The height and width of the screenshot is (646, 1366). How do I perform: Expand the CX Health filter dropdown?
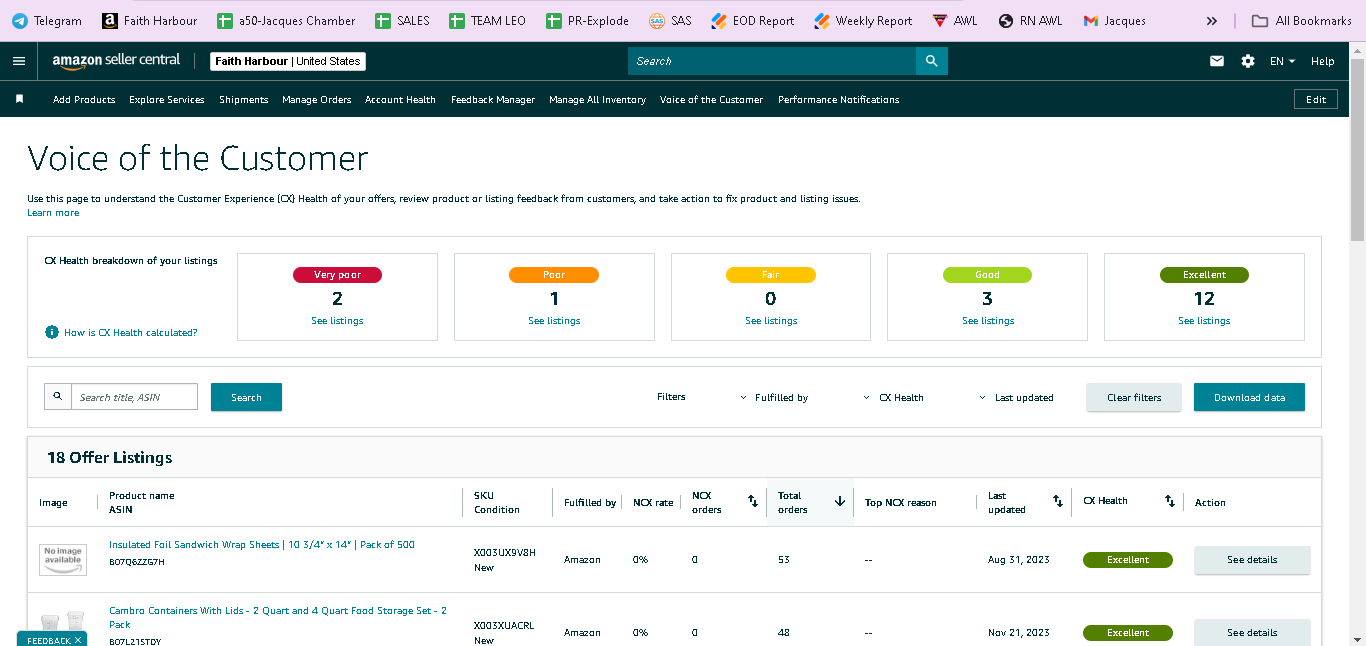coord(932,397)
